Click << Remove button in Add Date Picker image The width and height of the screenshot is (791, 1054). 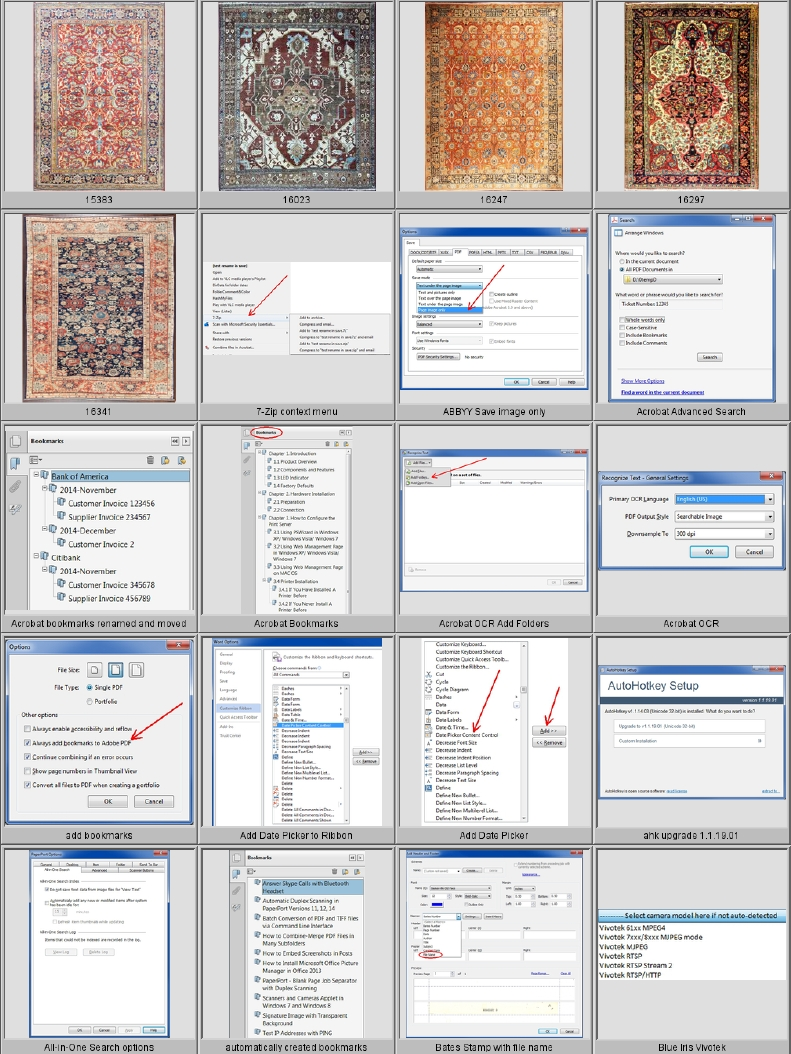[x=549, y=743]
